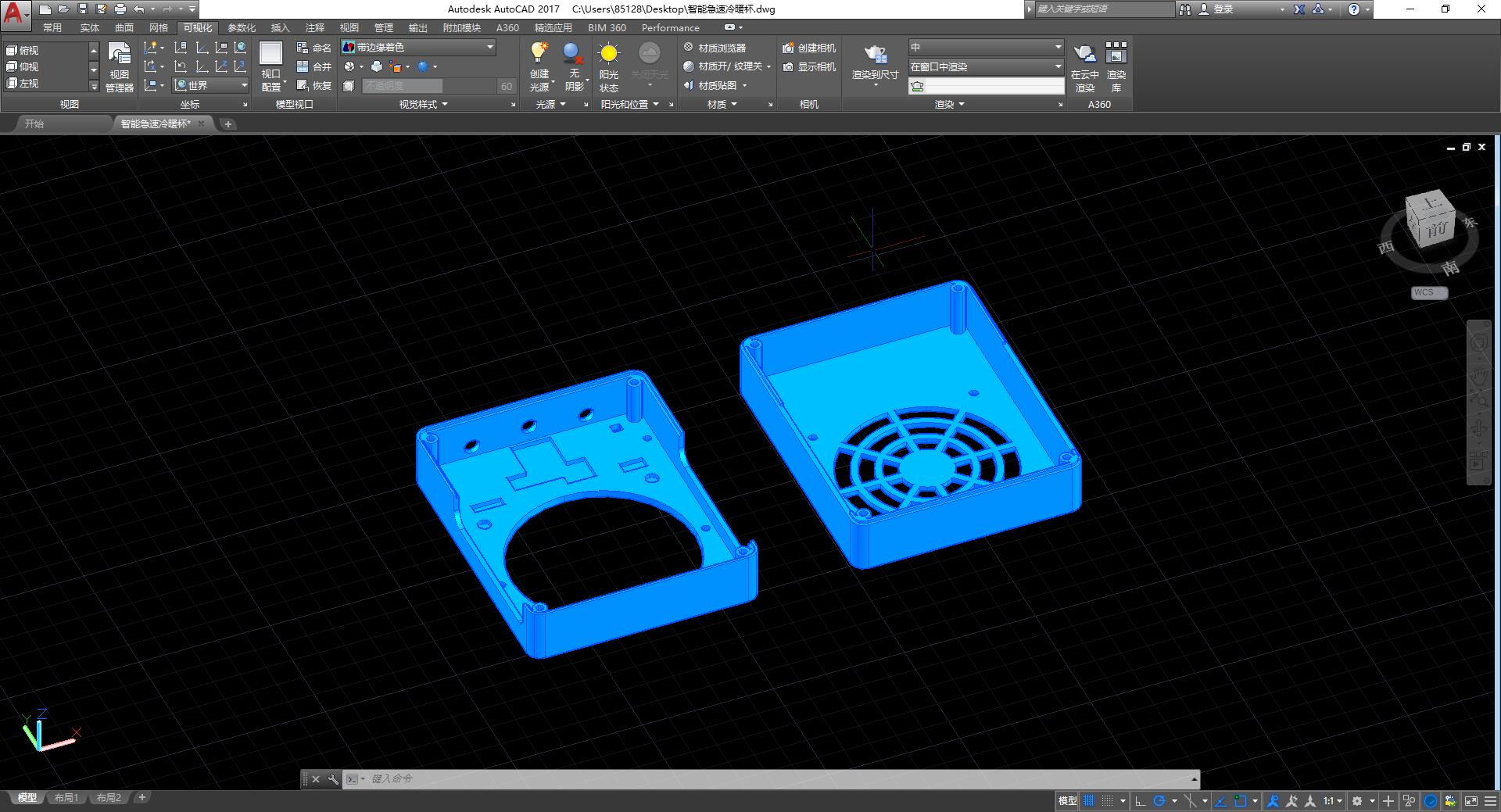Click the Plot printer icon in quick access toolbar
1501x812 pixels.
click(120, 9)
